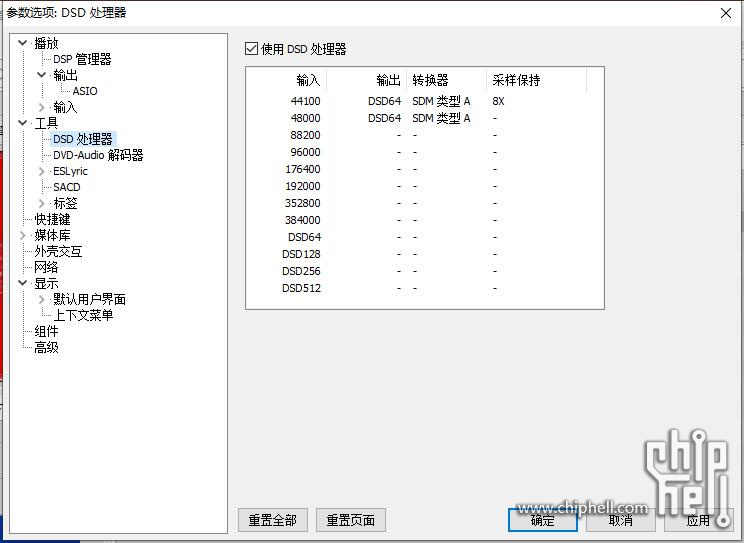Click the 取消 button

point(621,520)
